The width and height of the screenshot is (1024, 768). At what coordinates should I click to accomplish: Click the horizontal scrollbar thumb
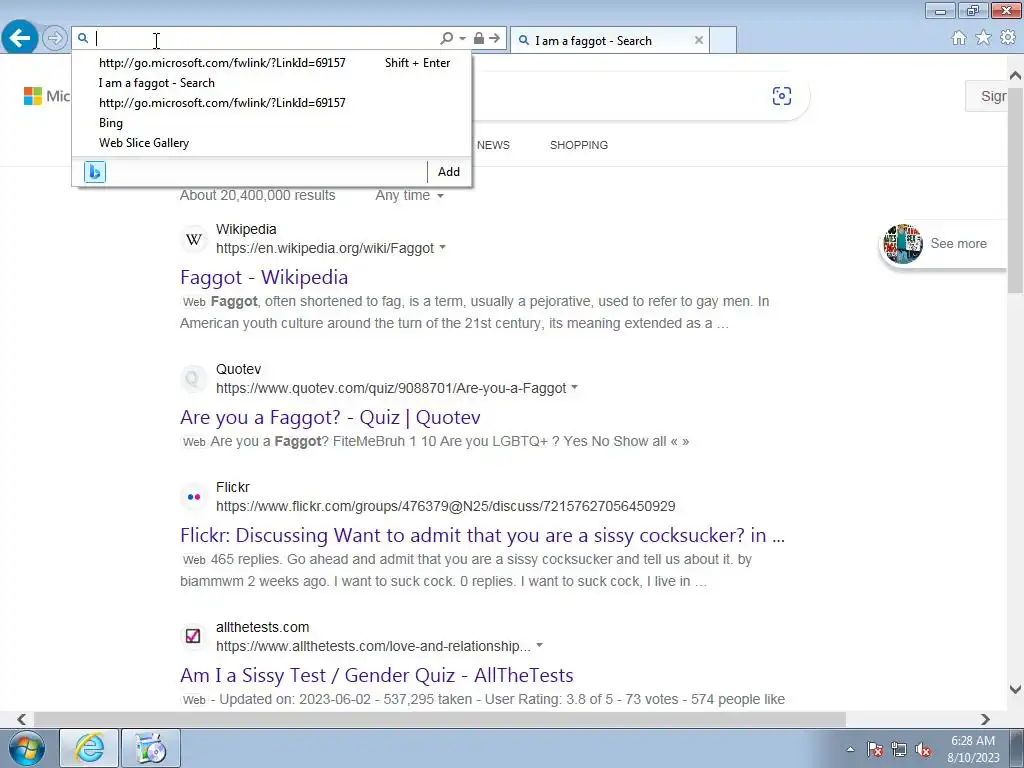[x=440, y=719]
